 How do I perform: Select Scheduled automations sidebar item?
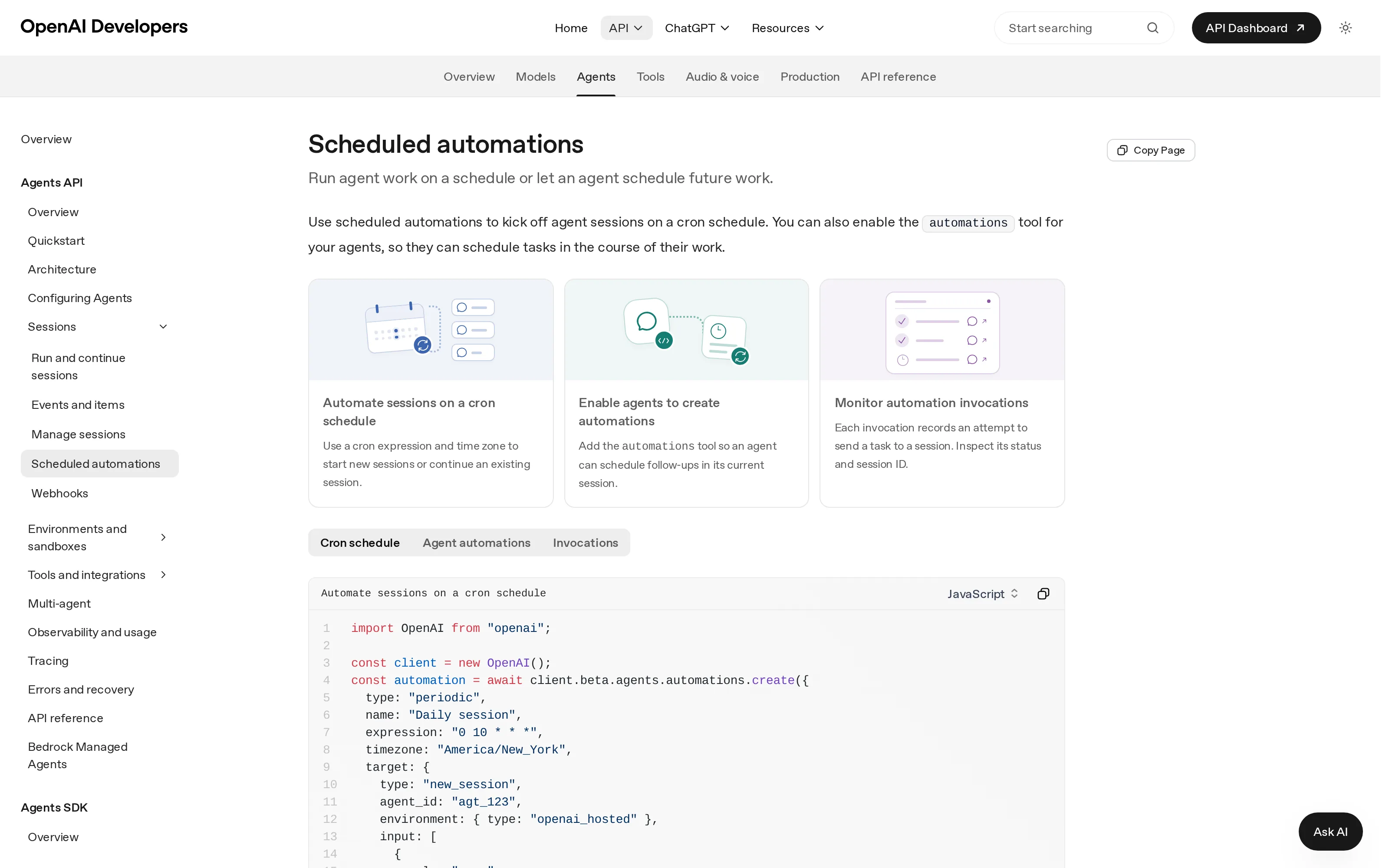(99, 463)
